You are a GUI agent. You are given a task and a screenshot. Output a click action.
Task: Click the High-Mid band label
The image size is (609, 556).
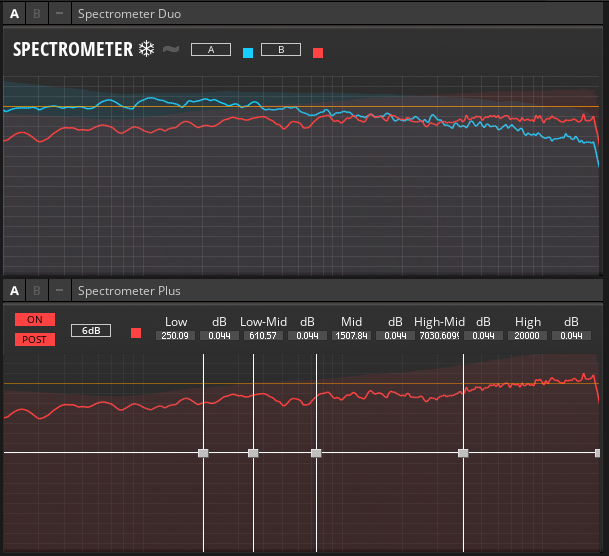[439, 322]
